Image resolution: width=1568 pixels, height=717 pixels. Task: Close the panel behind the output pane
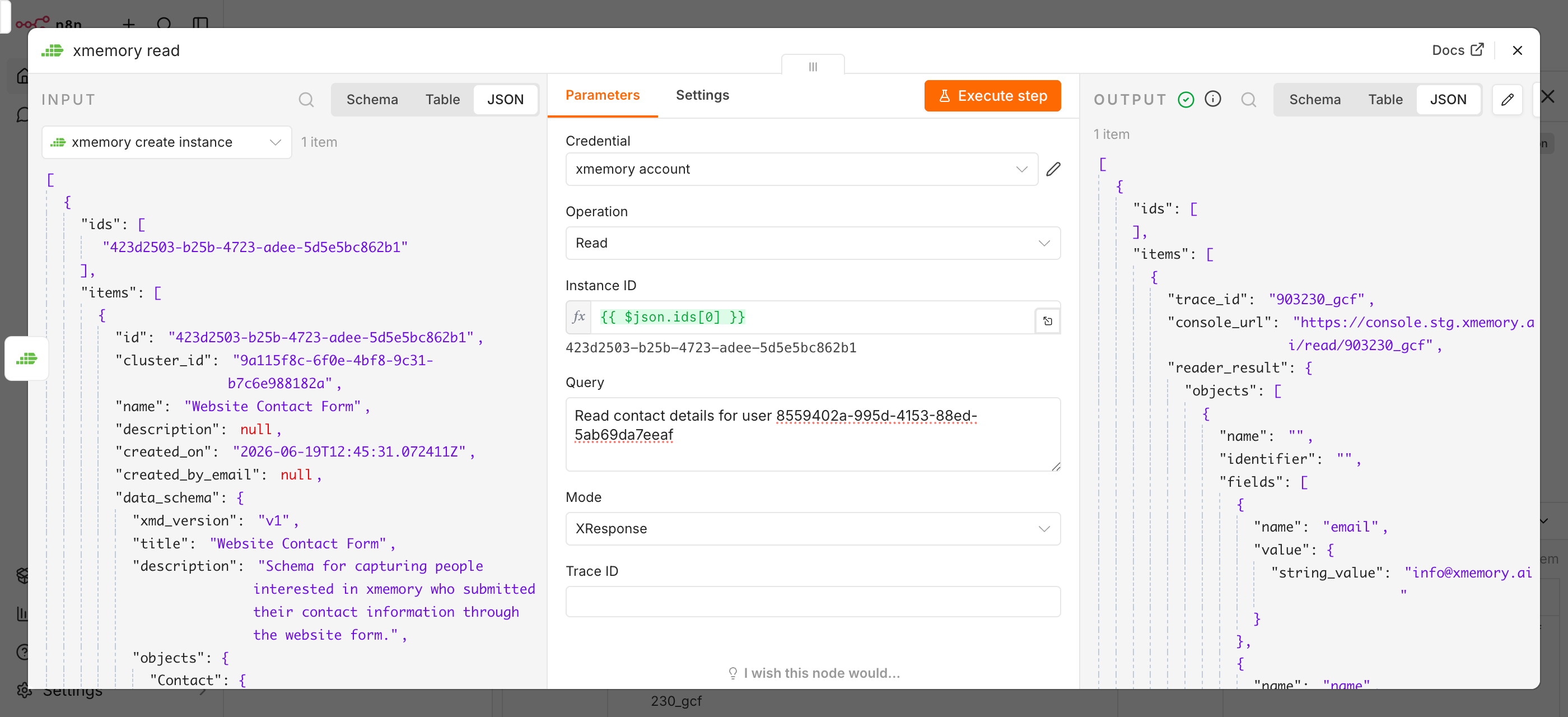click(x=1548, y=97)
